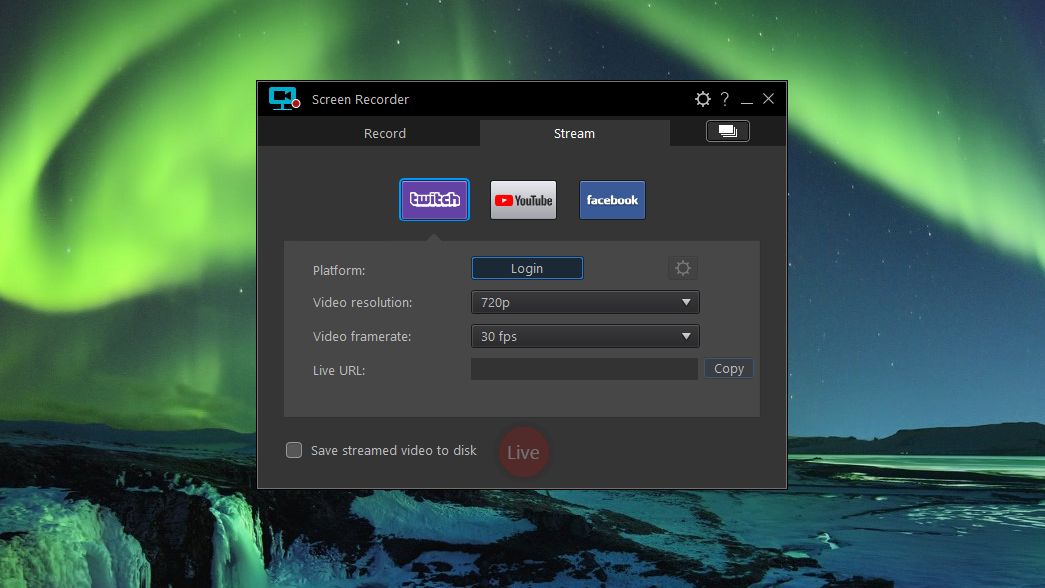Viewport: 1045px width, 588px height.
Task: Switch to the Record tab
Action: coord(384,132)
